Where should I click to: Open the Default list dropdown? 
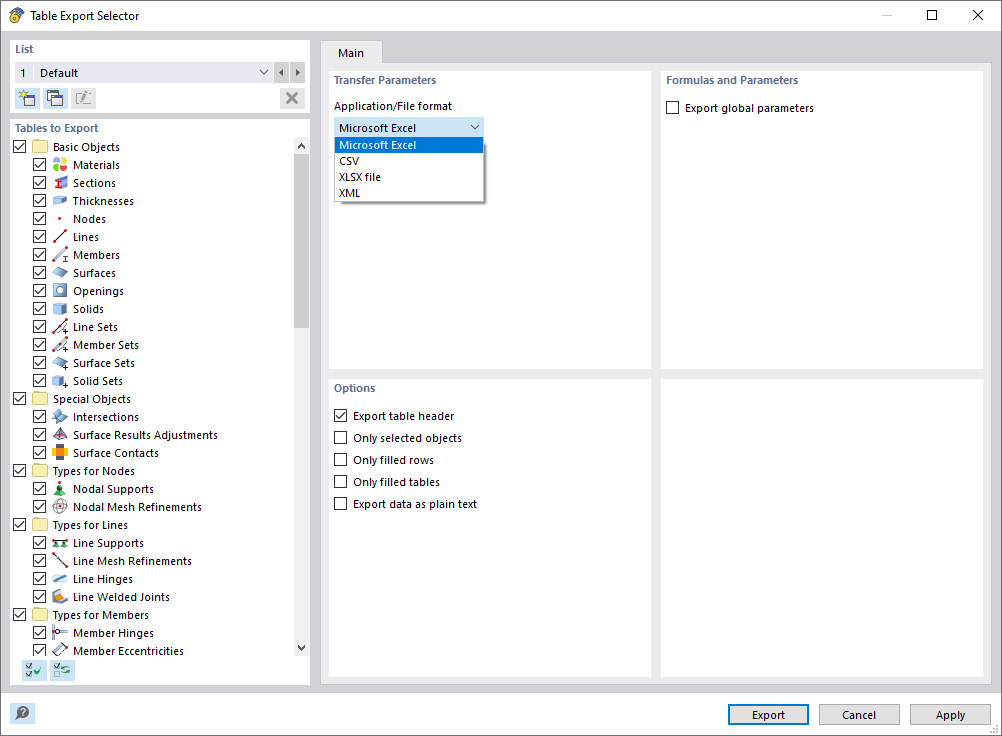coord(262,72)
